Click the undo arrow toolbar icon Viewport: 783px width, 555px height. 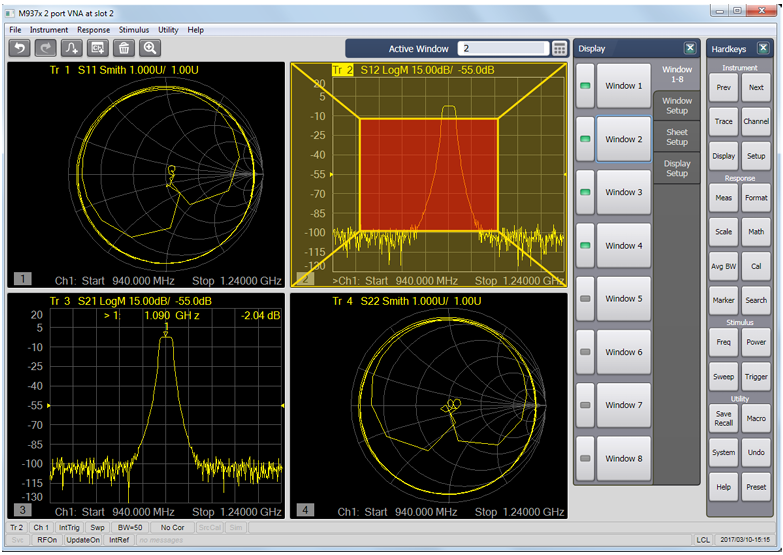(x=19, y=48)
